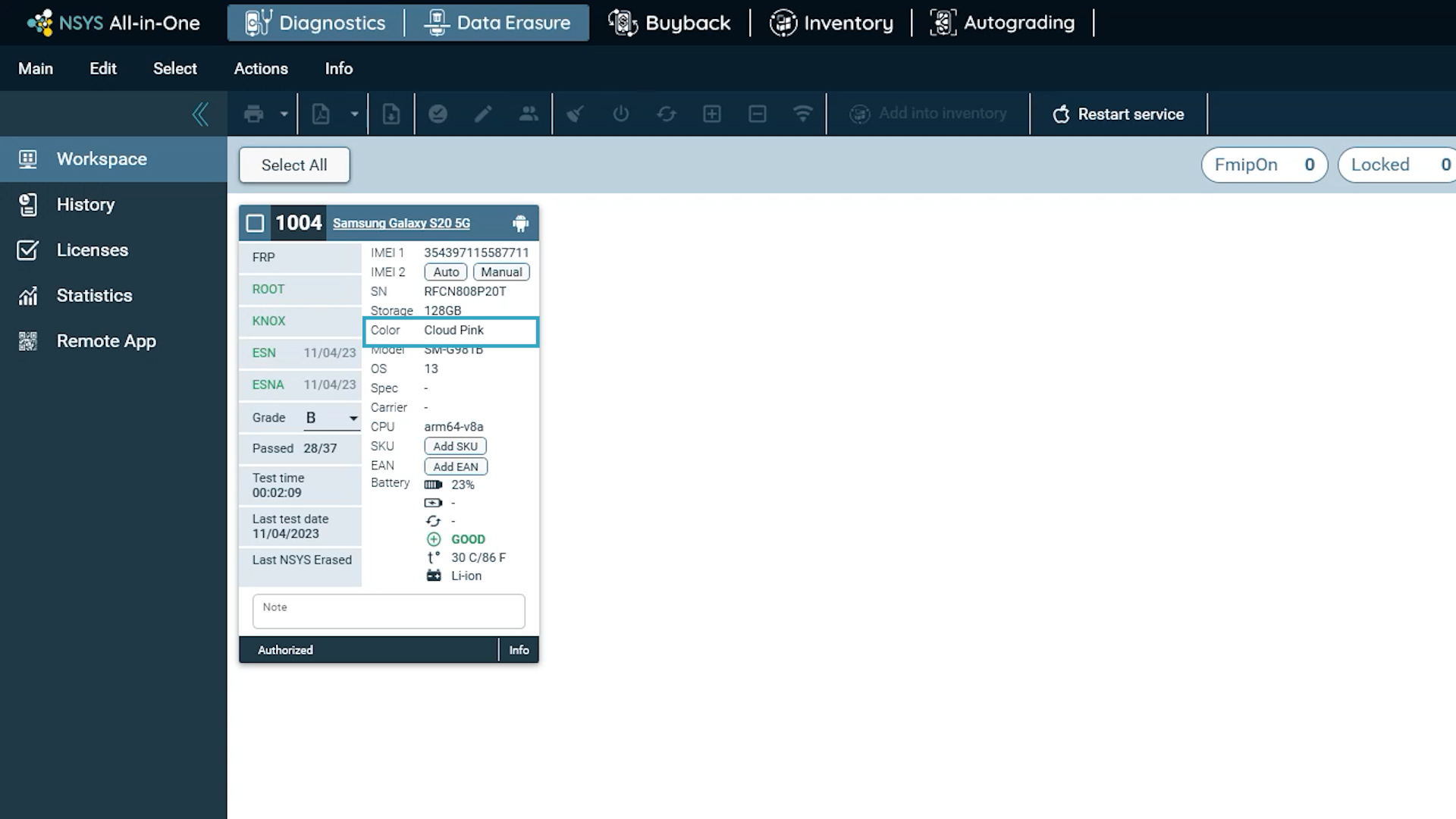Click the ESNA 11/04/23 row
1456x819 pixels.
(300, 385)
